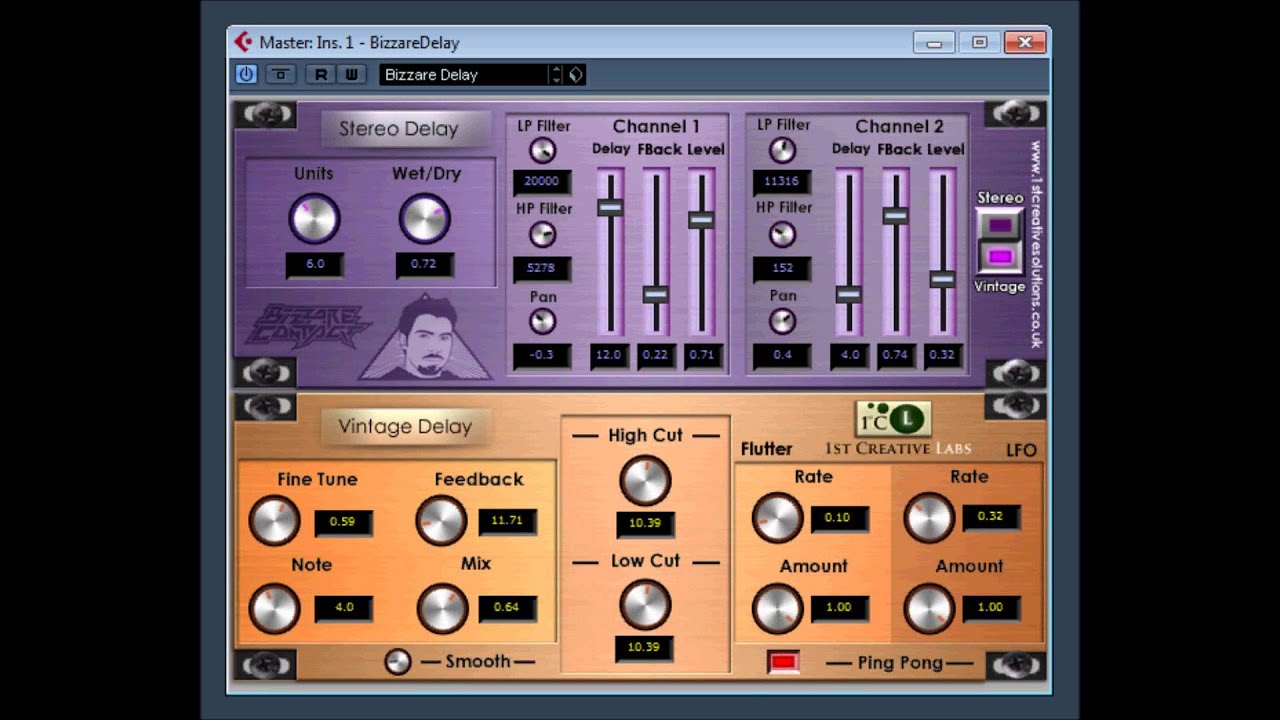Adjust the Flutter Rate knob

point(777,518)
